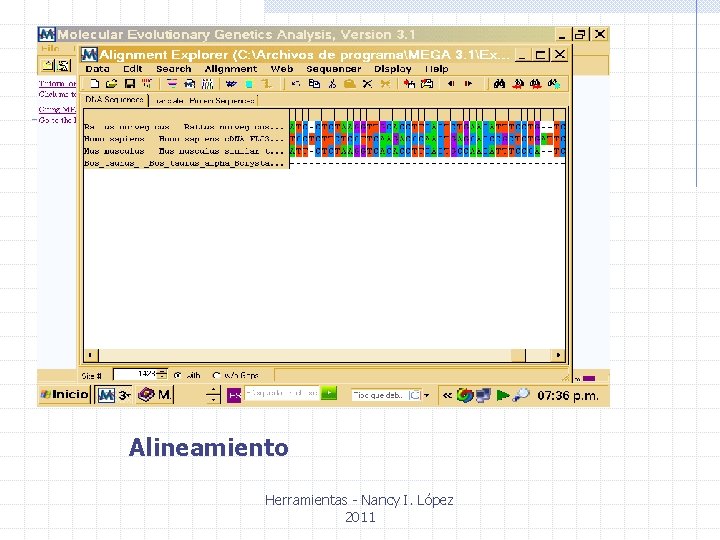Click the main MEGA window toolbar first icon

point(48,65)
